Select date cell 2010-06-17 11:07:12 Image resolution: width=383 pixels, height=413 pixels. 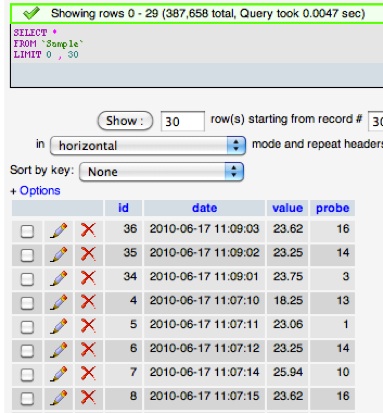[x=204, y=348]
